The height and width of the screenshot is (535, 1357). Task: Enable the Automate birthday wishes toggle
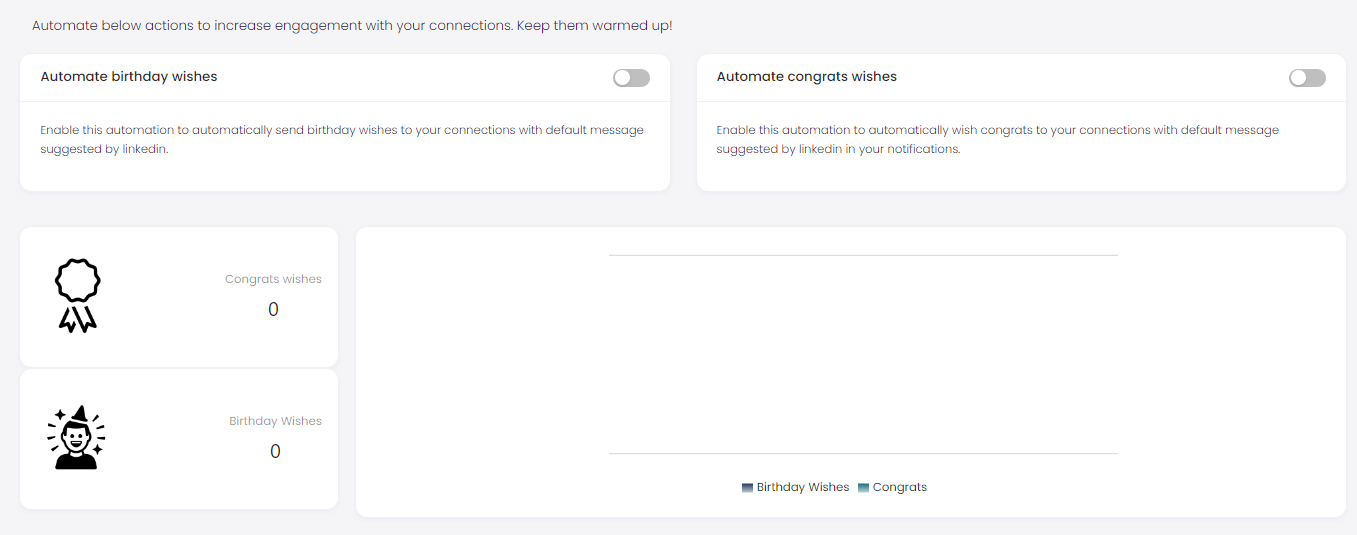[631, 78]
